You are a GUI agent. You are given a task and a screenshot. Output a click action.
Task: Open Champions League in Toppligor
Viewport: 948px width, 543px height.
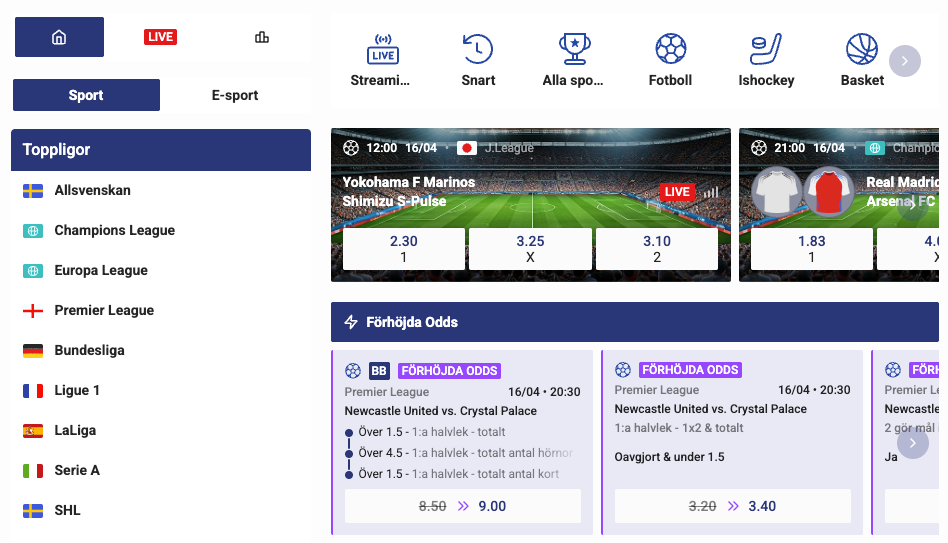pyautogui.click(x=161, y=230)
